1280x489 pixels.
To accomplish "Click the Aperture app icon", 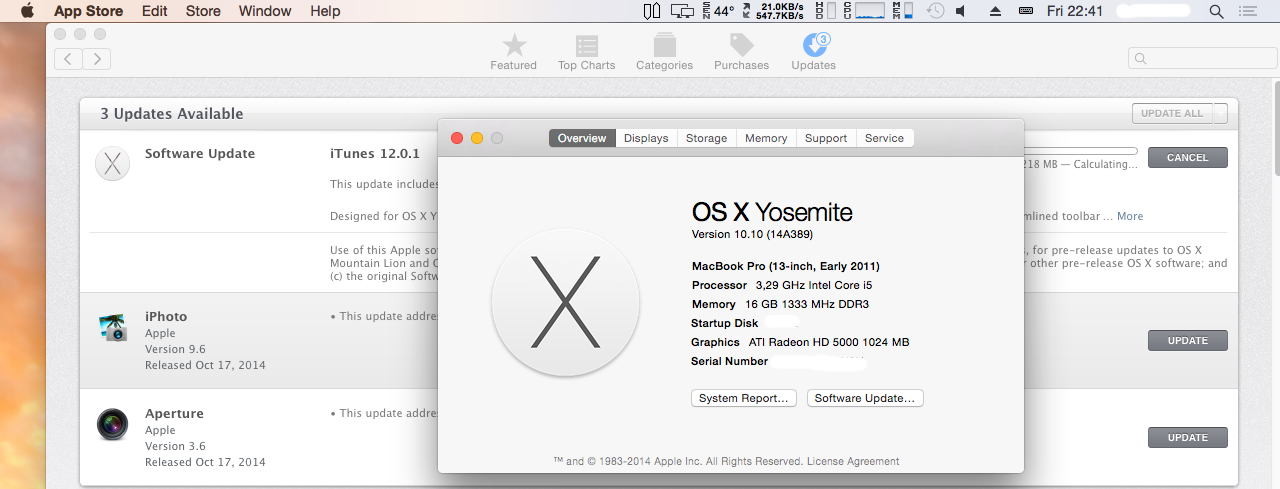I will pyautogui.click(x=112, y=424).
